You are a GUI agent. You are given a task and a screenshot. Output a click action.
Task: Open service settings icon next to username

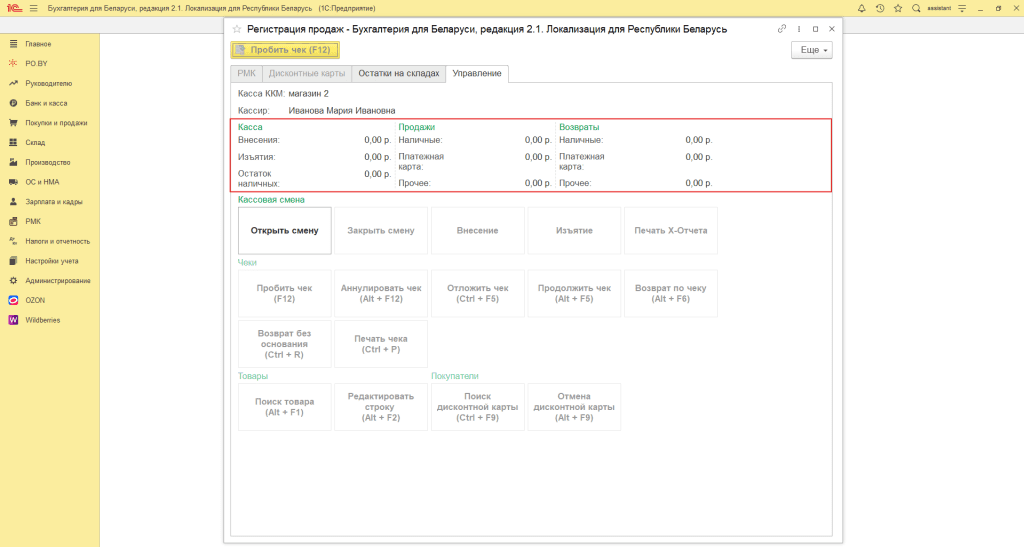tap(962, 8)
